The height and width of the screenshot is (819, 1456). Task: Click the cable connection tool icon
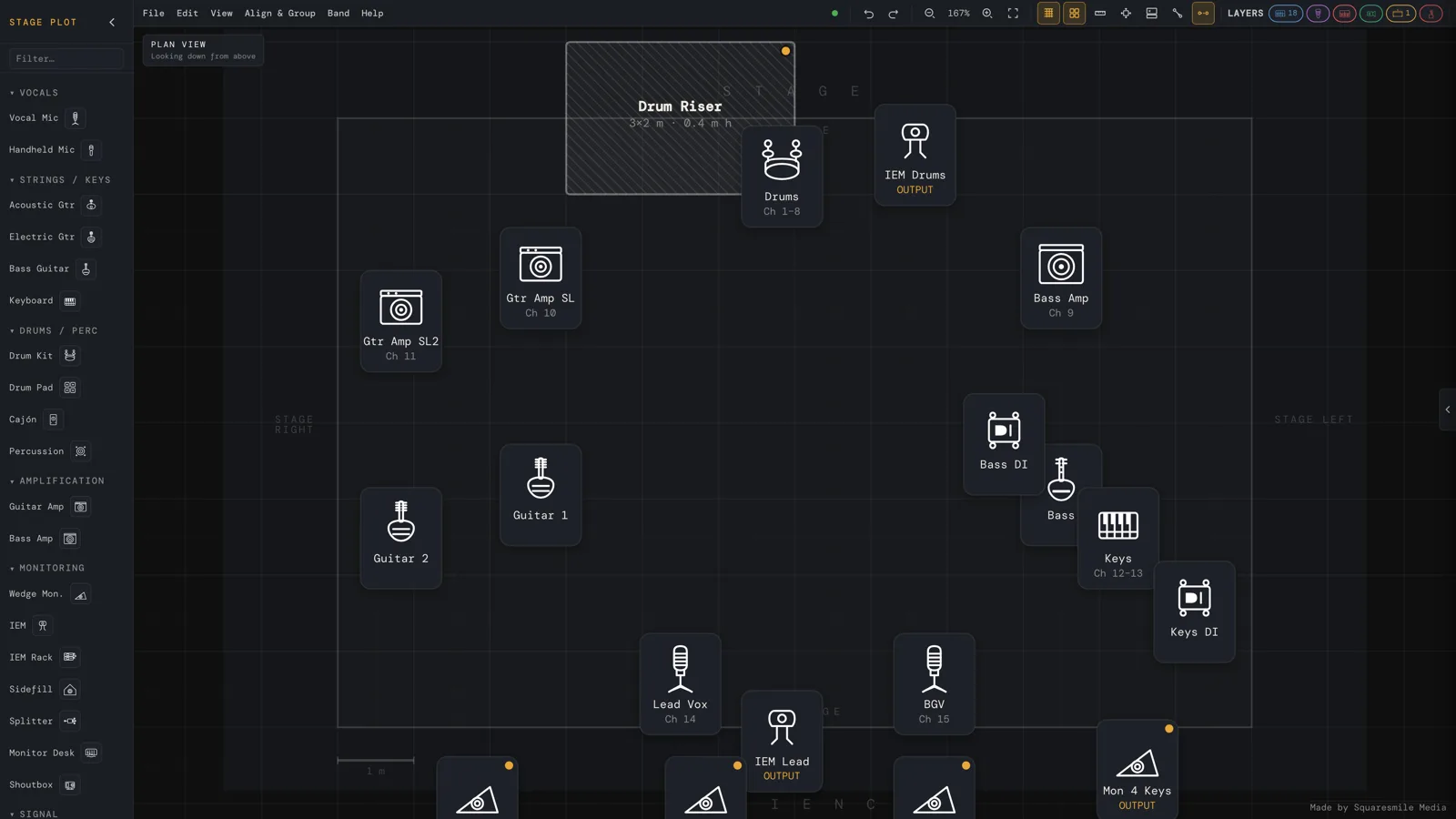(x=1178, y=14)
